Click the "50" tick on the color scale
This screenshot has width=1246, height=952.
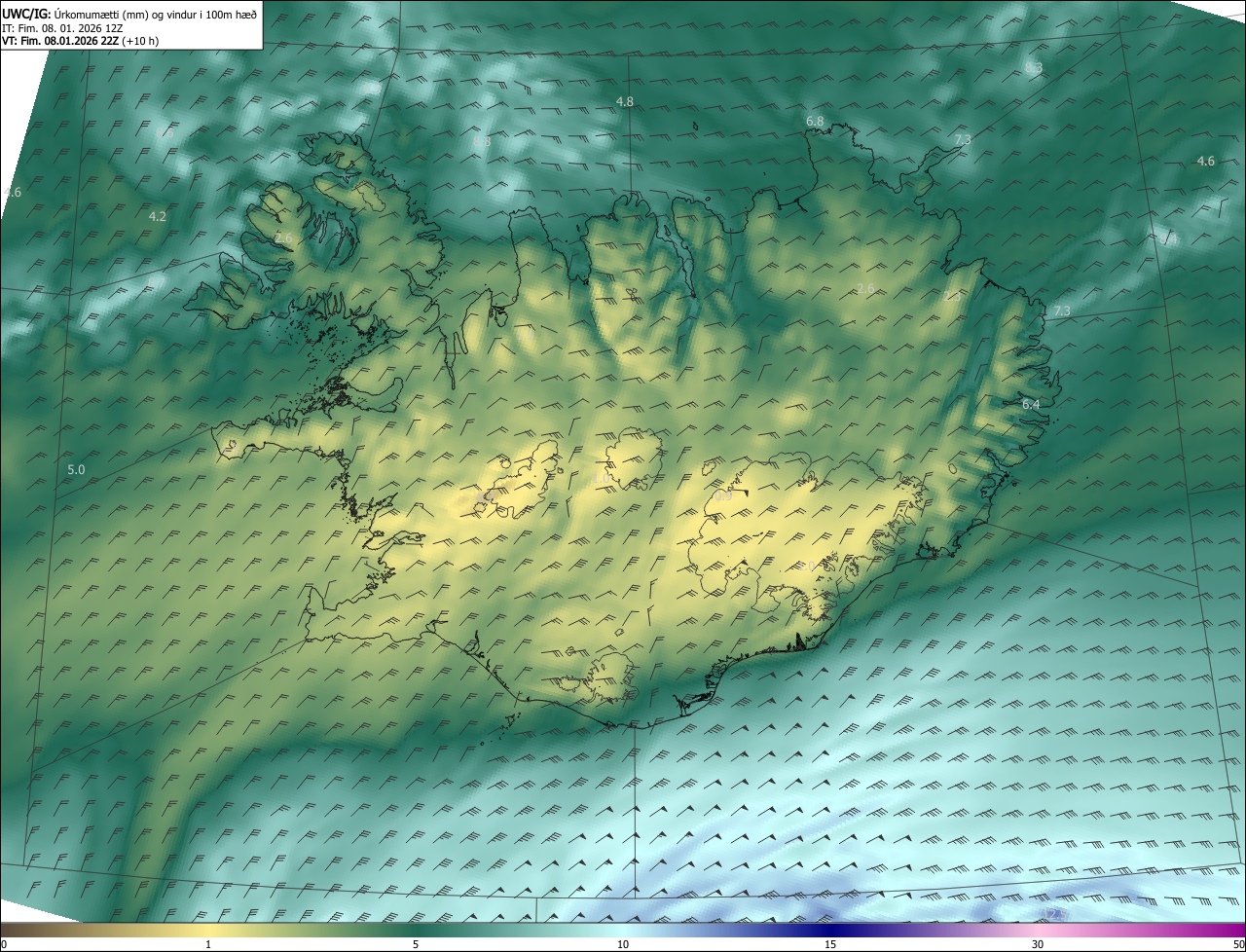tap(1238, 944)
